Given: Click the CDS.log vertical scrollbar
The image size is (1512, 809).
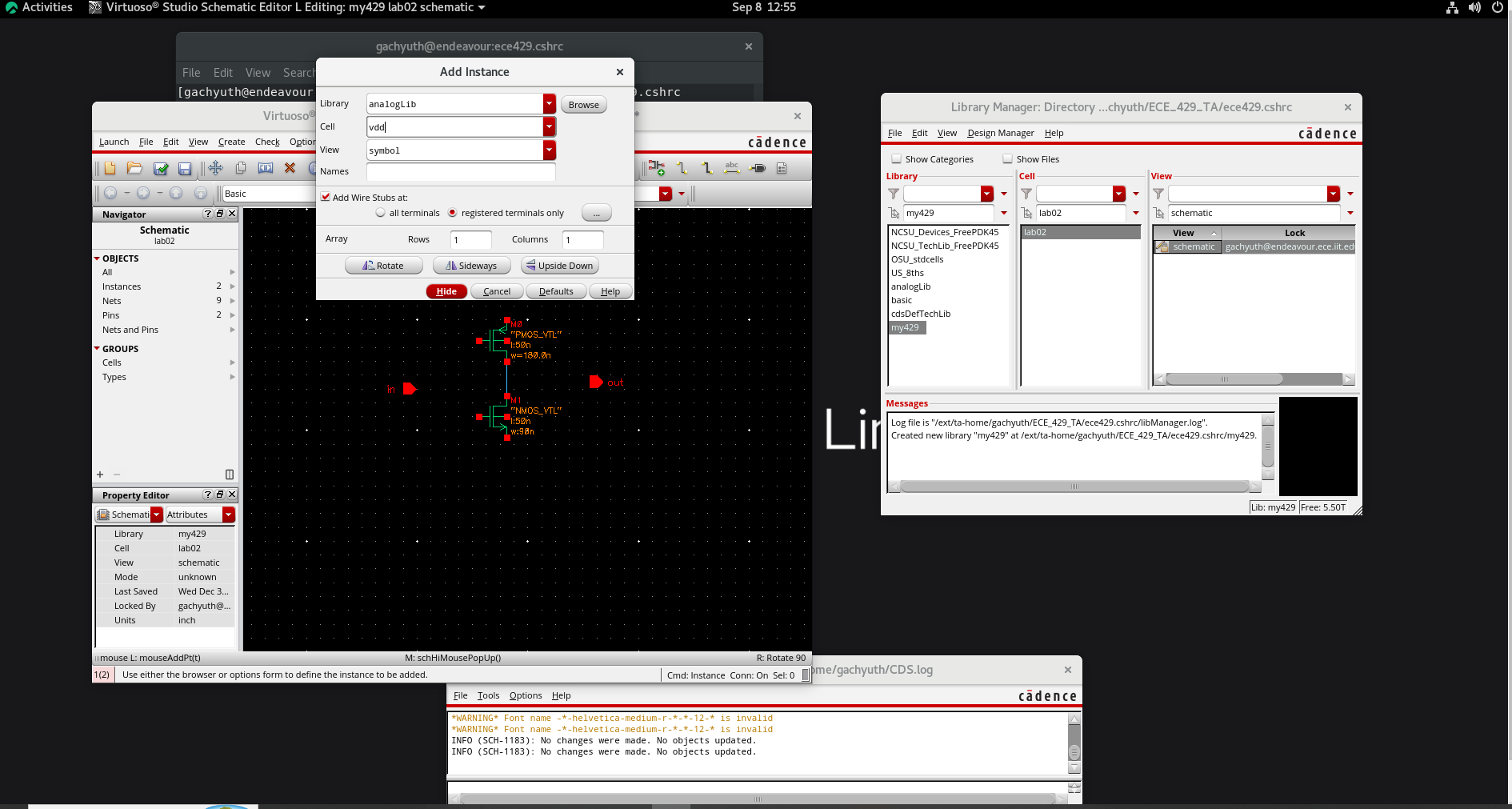Looking at the screenshot, I should [1074, 743].
